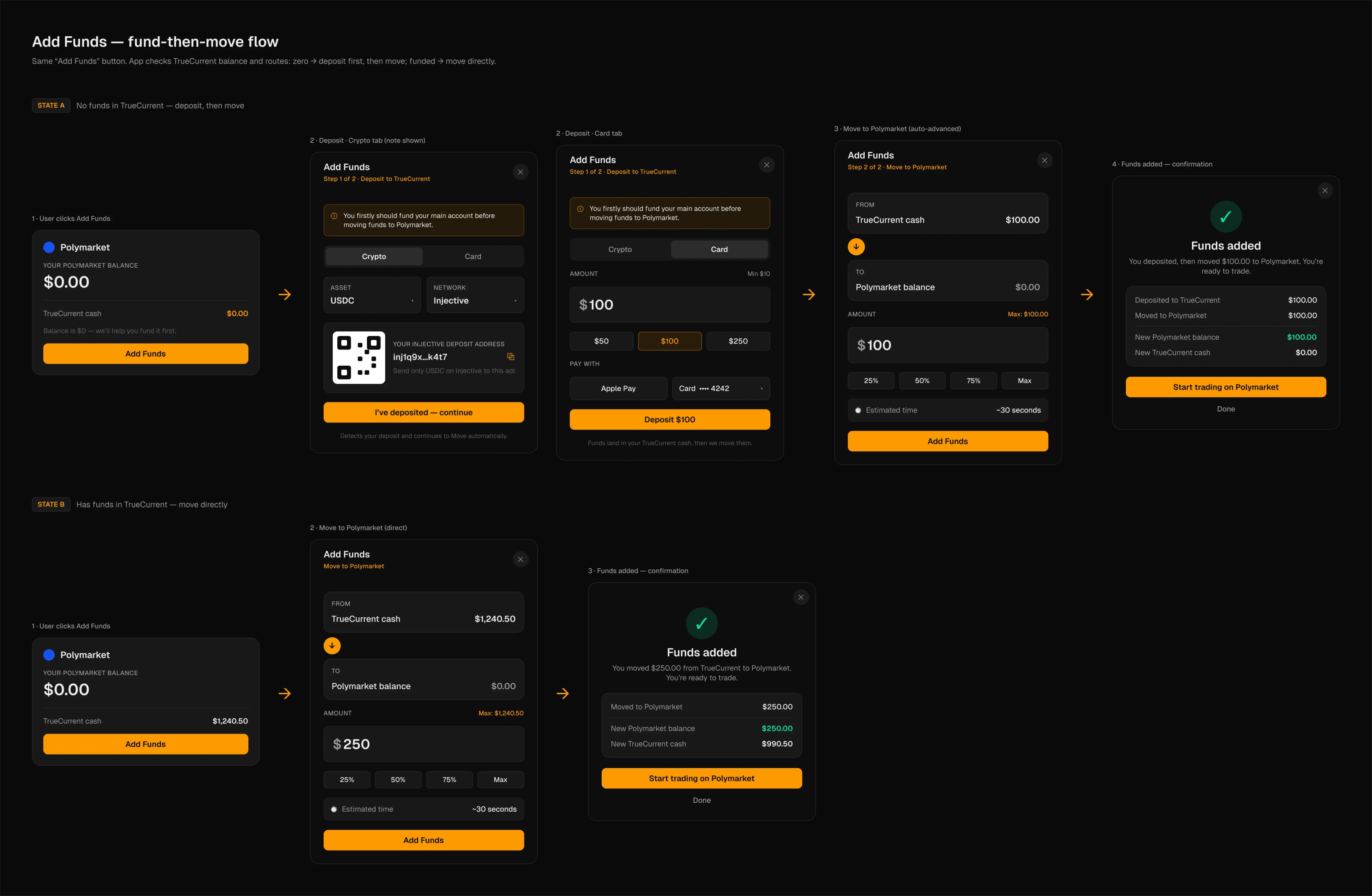Click Estimated time icon in direct move modal

334,810
